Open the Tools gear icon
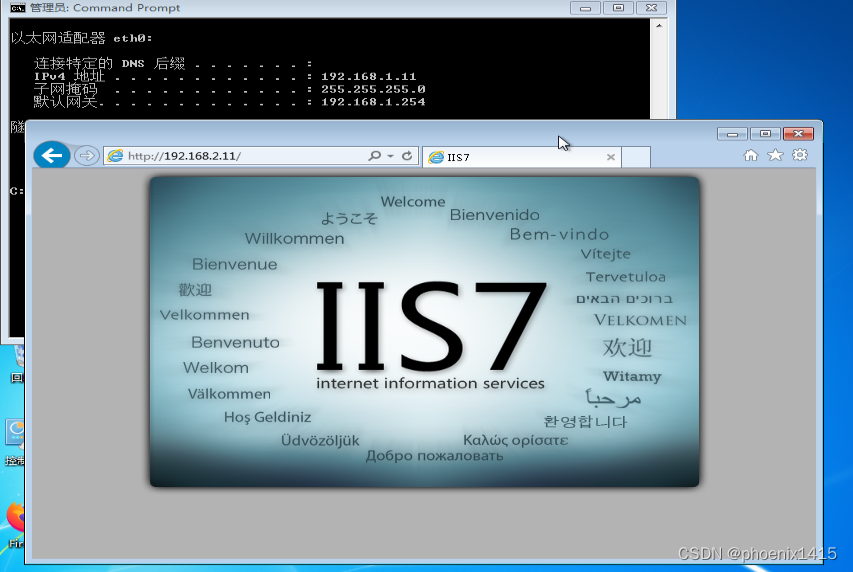Screen dimensions: 853x572 coord(800,155)
